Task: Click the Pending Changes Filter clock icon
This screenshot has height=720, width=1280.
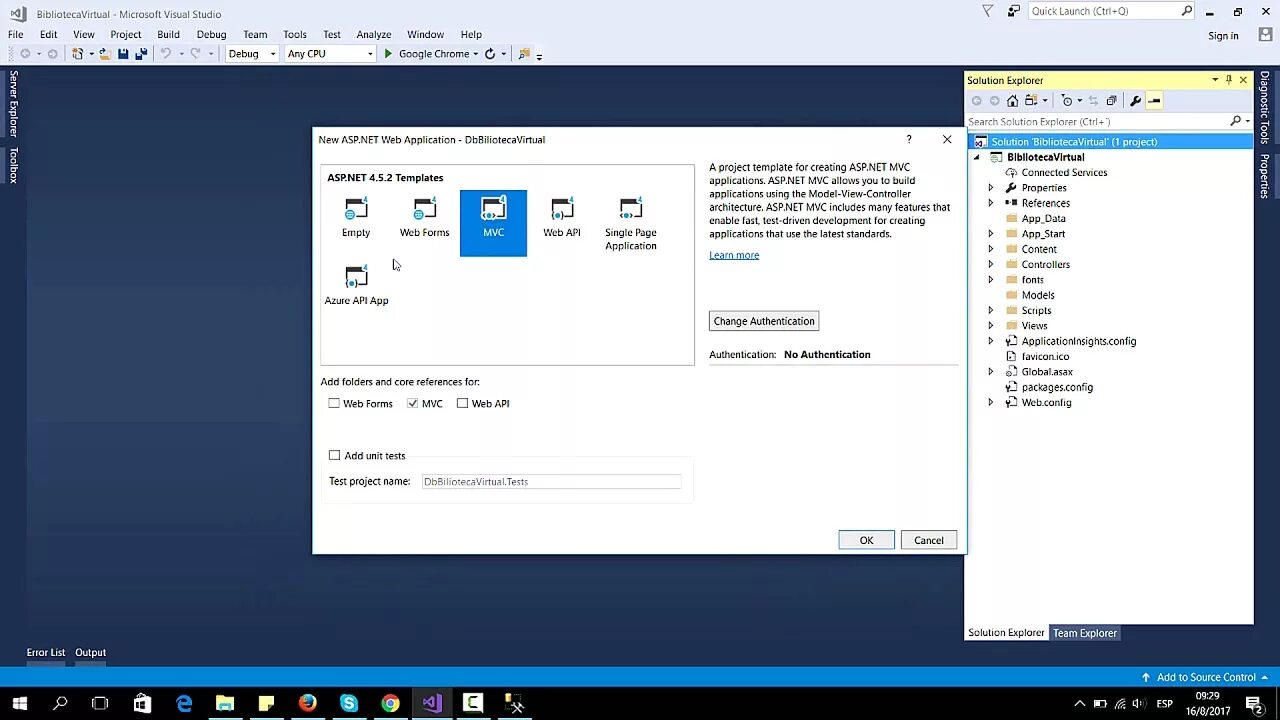Action: [x=1067, y=101]
